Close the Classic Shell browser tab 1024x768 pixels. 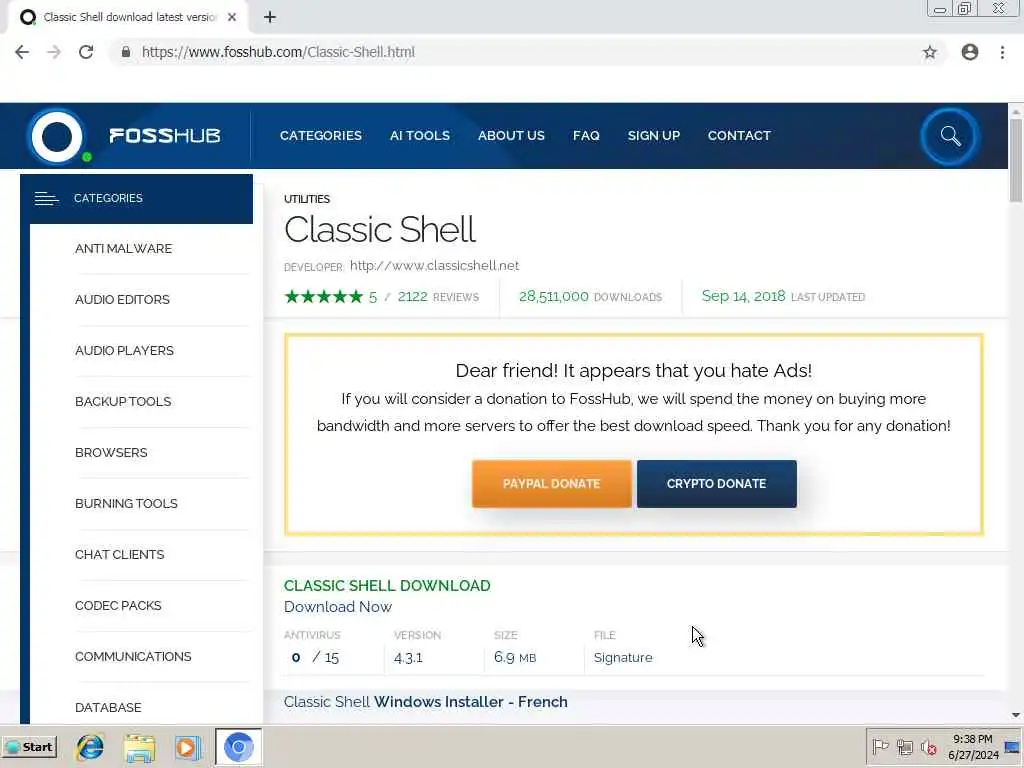[232, 17]
